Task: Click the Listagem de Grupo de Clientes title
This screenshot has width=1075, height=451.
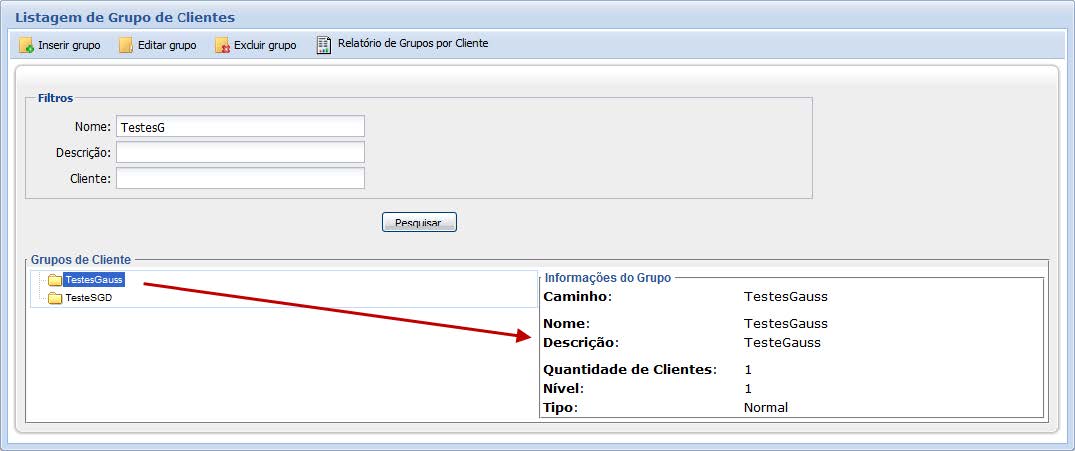Action: [125, 17]
